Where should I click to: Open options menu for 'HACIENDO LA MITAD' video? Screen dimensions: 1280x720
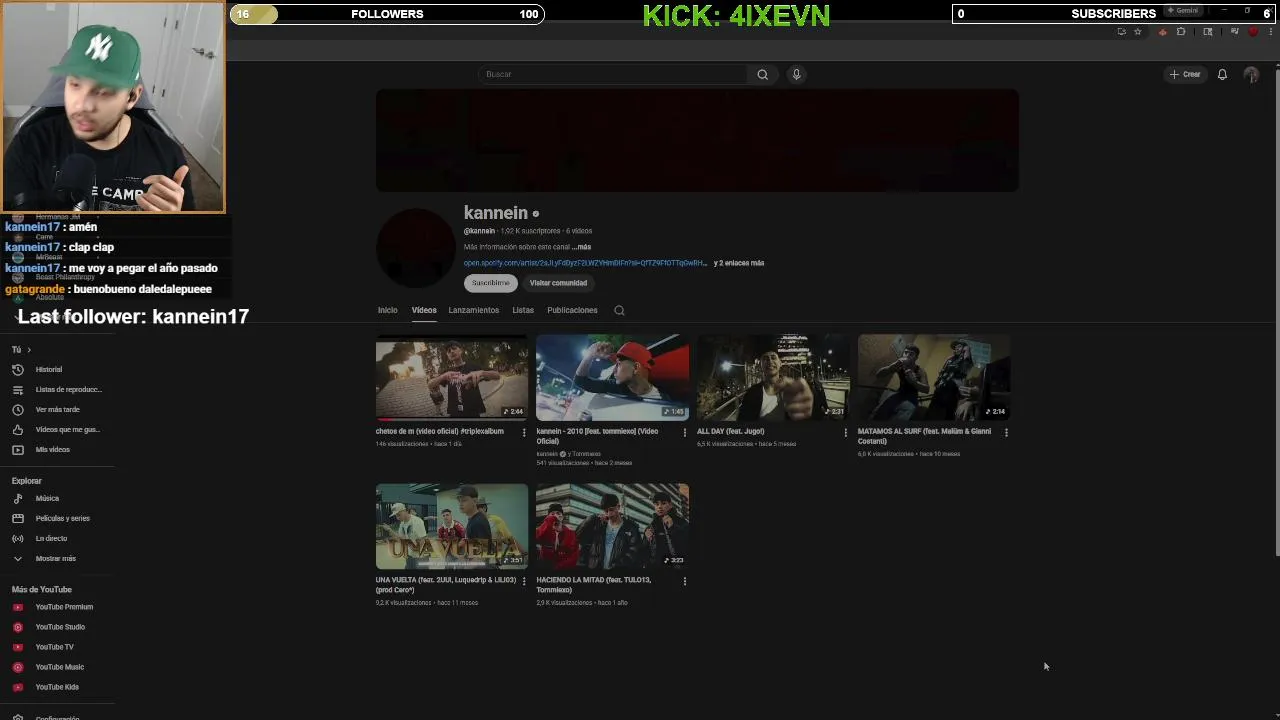(685, 581)
